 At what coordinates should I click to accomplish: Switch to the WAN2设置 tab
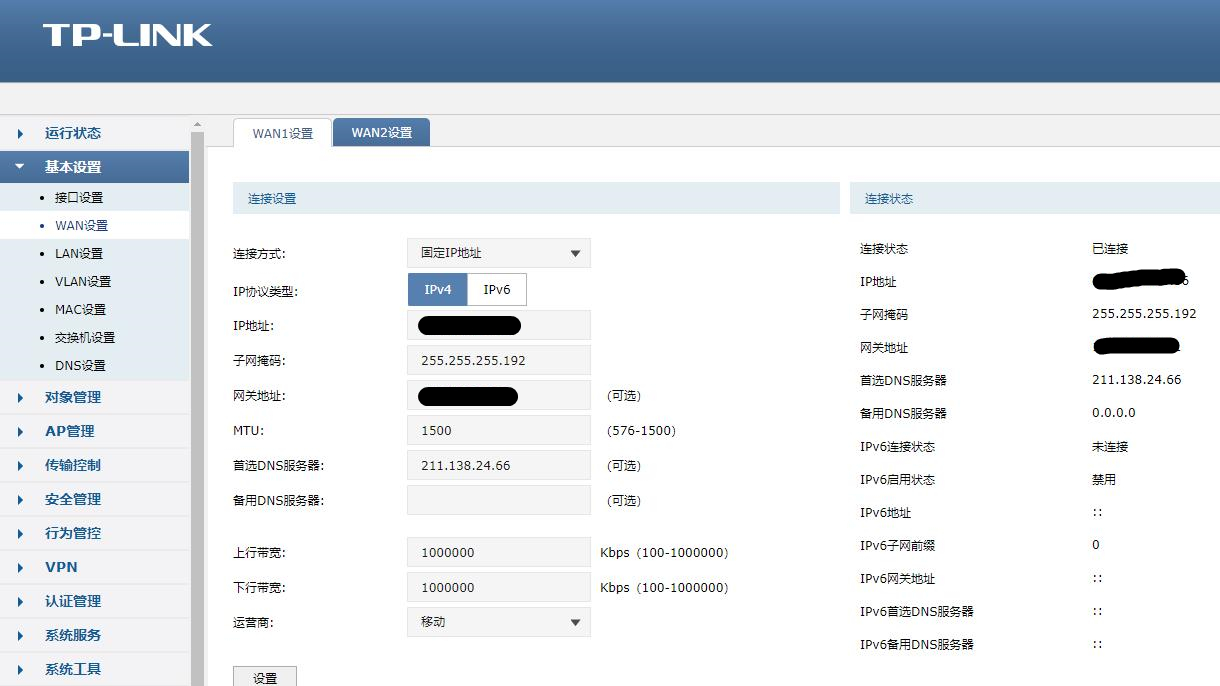tap(381, 131)
